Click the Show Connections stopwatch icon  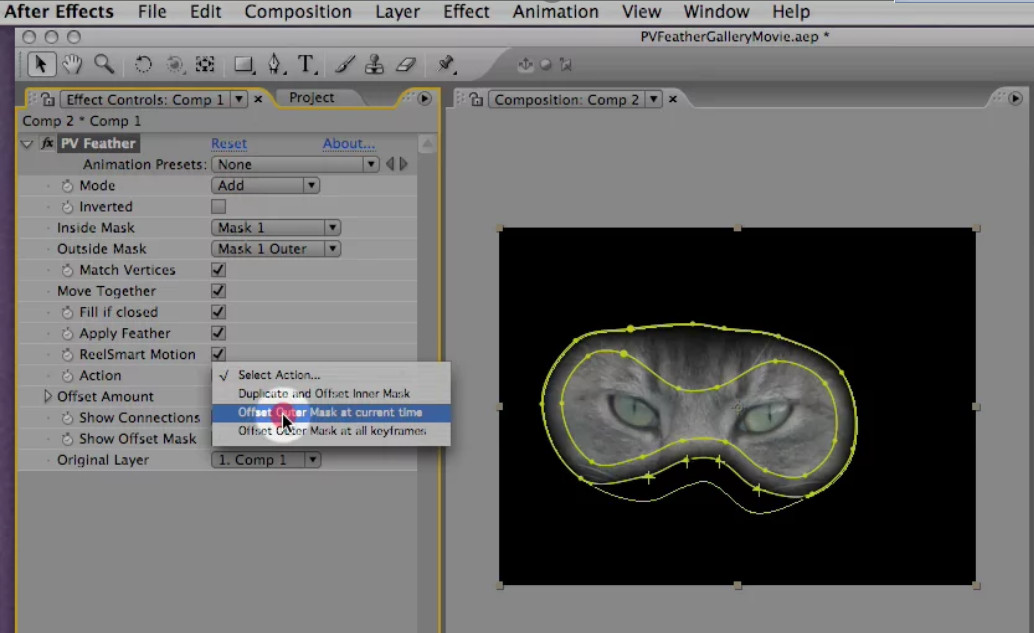point(67,418)
